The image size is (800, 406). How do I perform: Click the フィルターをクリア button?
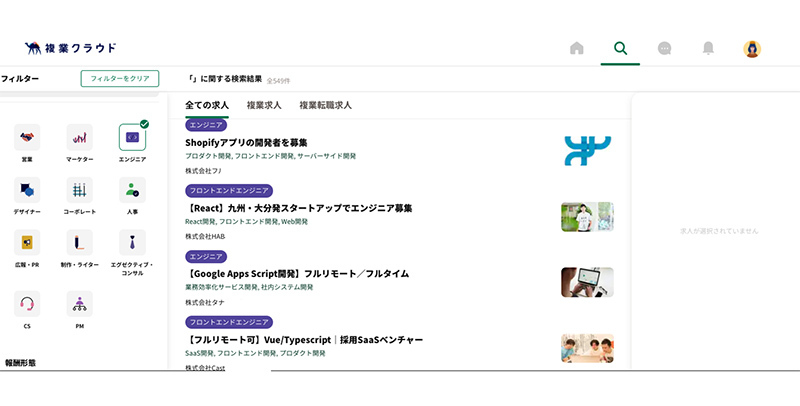(x=119, y=78)
